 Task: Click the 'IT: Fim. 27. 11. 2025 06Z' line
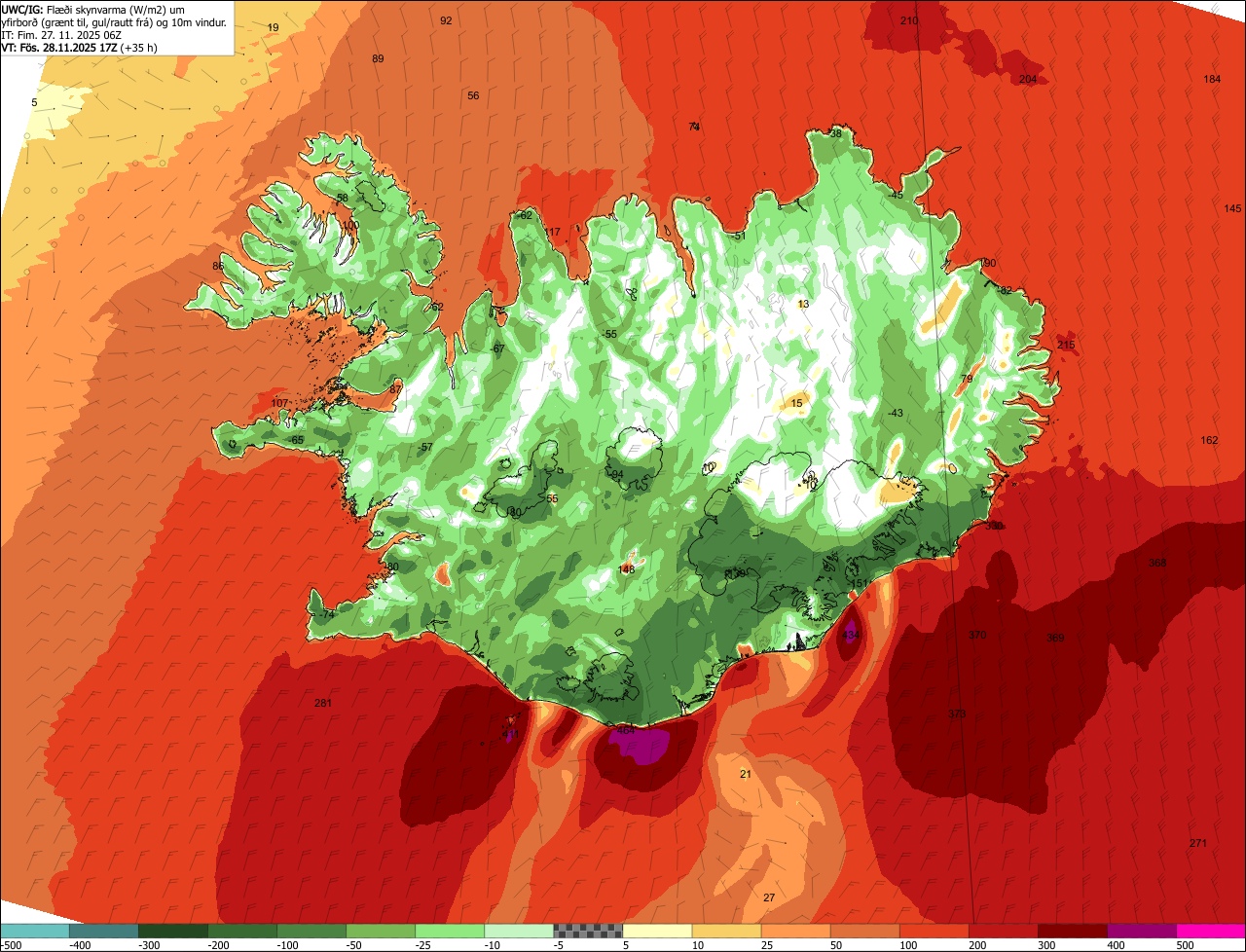click(x=62, y=35)
